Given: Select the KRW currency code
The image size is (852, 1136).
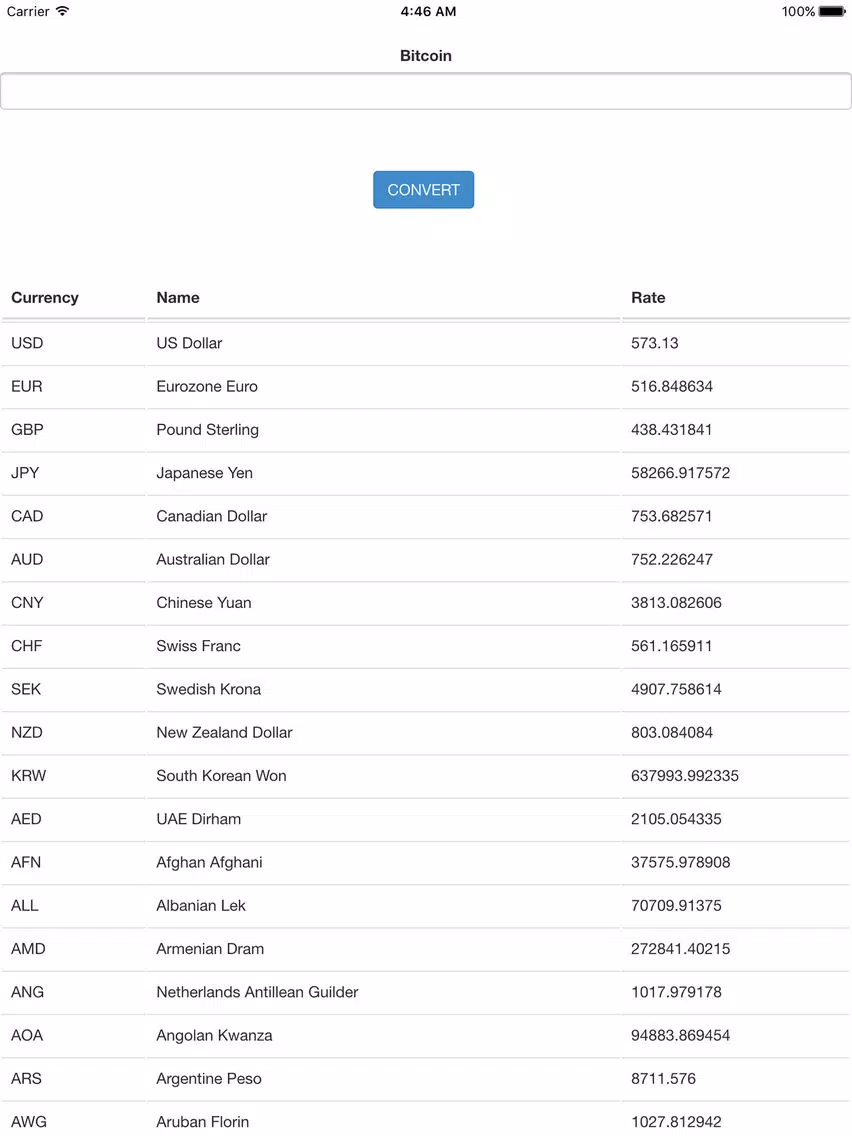Looking at the screenshot, I should 28,776.
